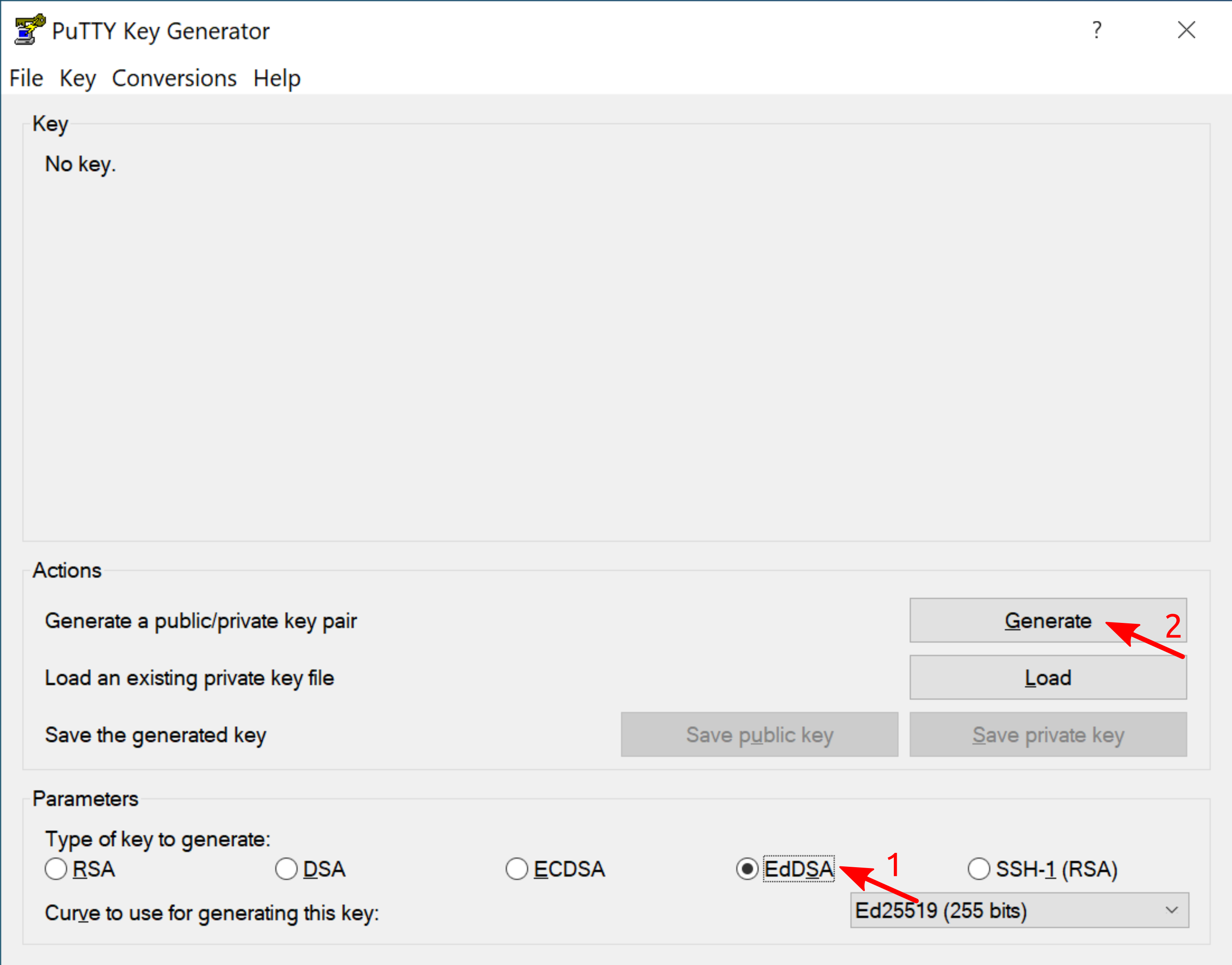Choose SSH-1 (RSA) key type
The height and width of the screenshot is (965, 1232).
pos(979,869)
